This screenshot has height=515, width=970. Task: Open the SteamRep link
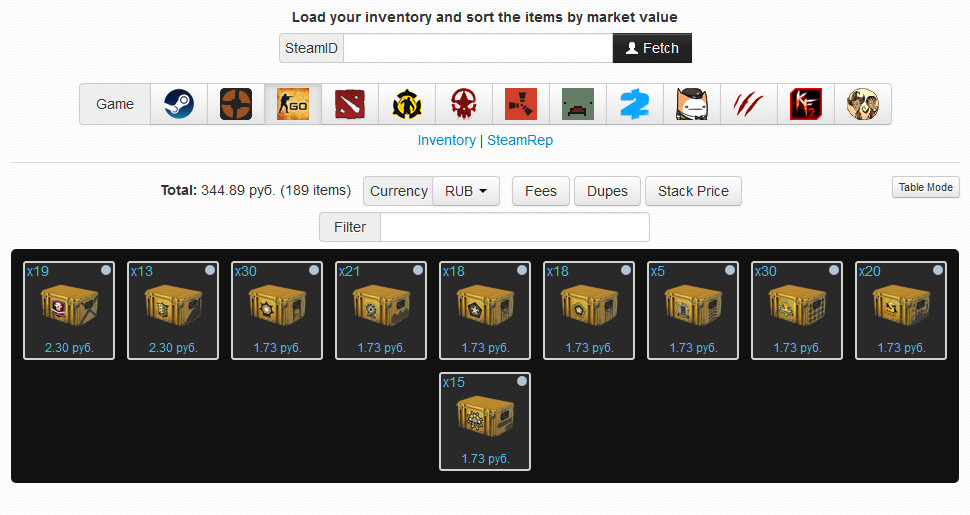point(520,141)
